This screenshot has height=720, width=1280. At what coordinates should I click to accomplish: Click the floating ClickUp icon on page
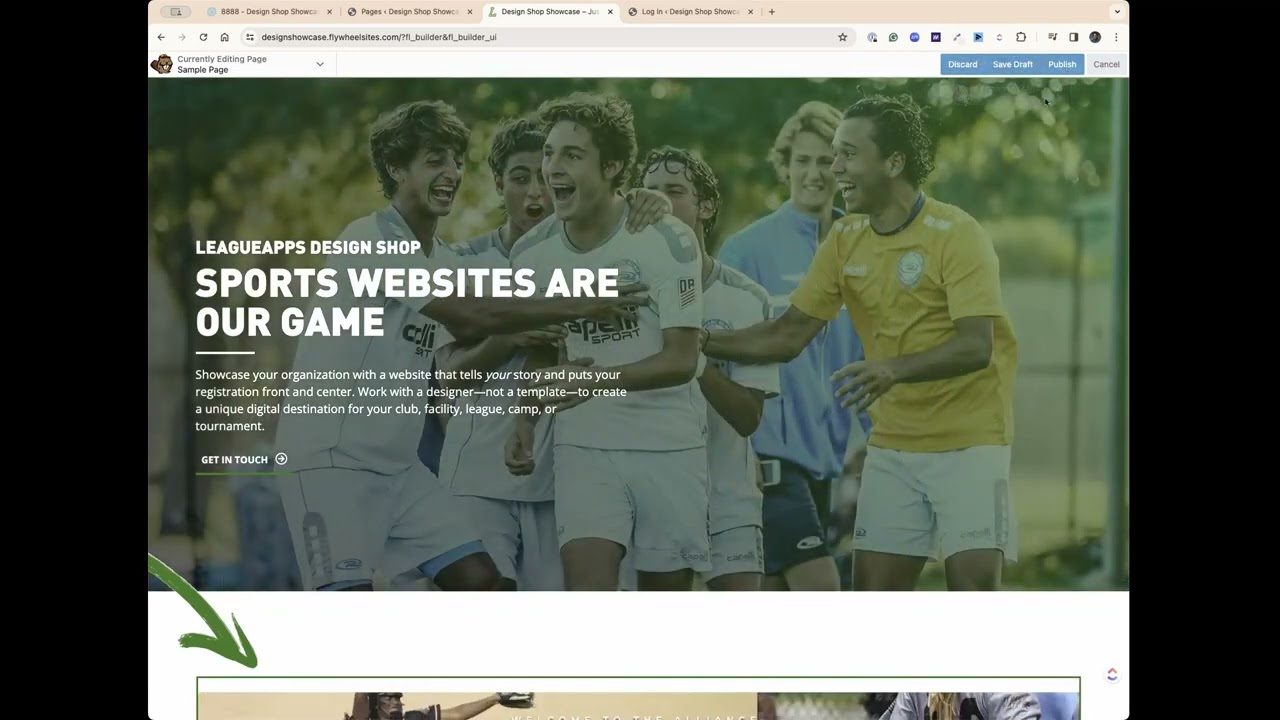click(x=1112, y=675)
